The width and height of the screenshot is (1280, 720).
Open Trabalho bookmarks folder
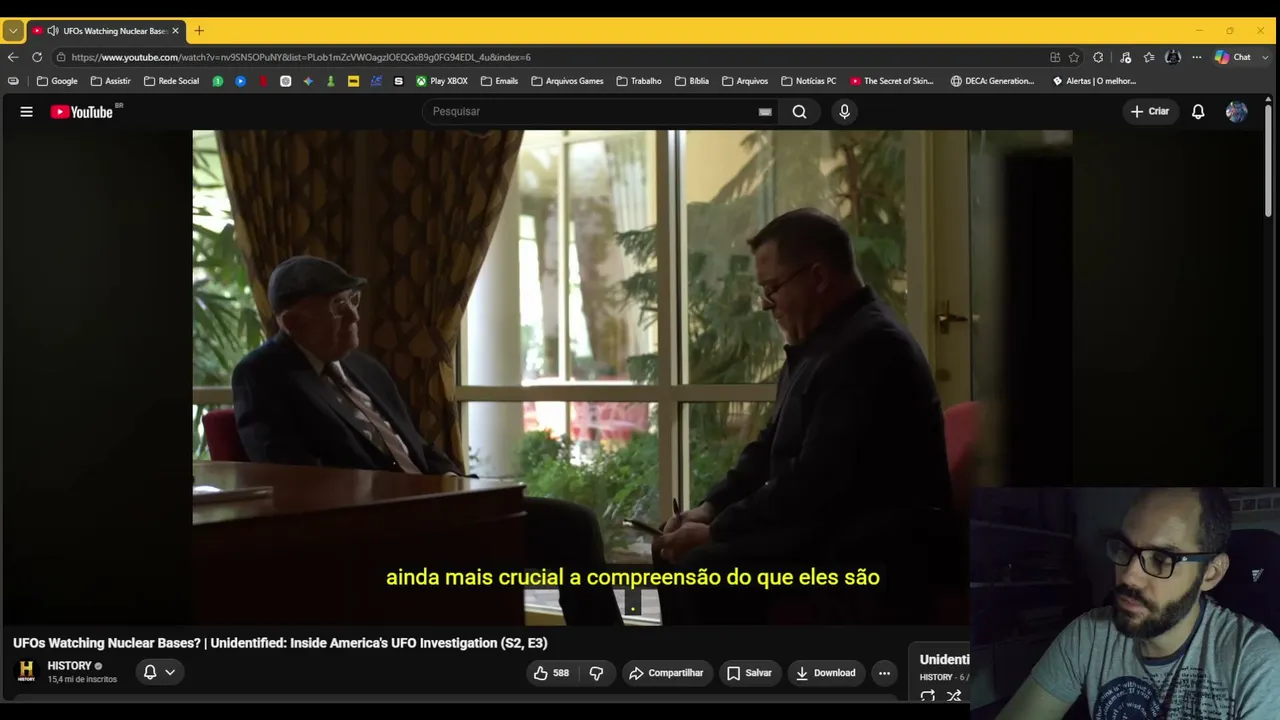point(639,81)
